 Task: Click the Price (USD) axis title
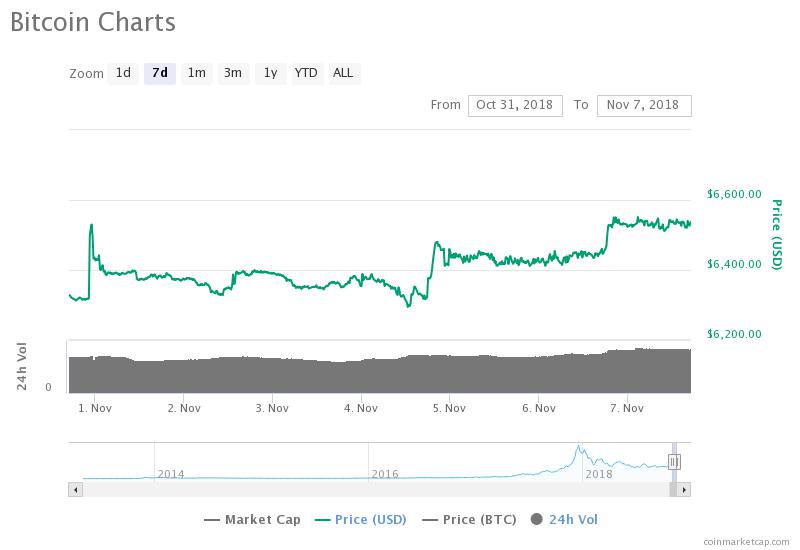(776, 235)
